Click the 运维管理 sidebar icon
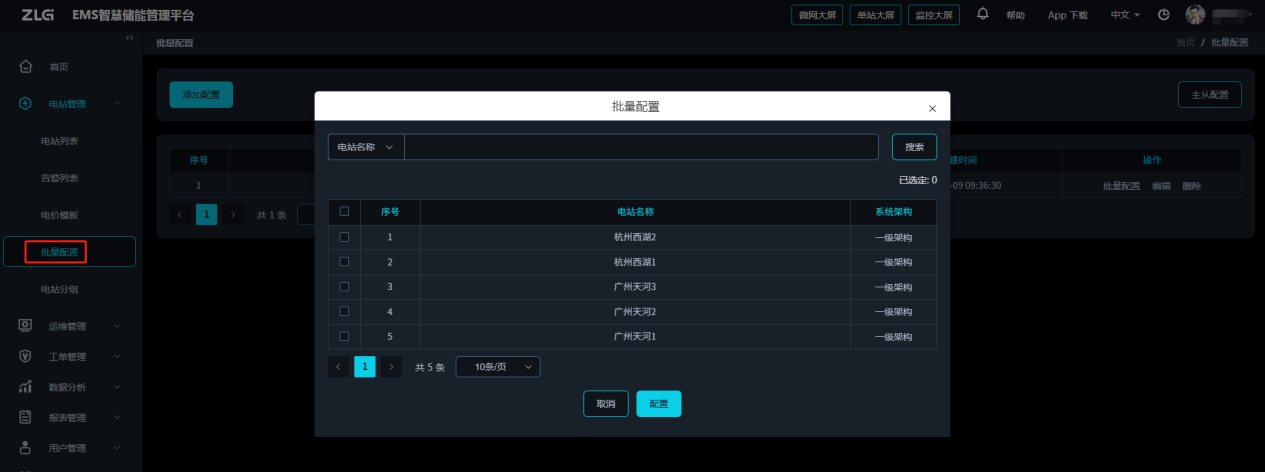 pyautogui.click(x=26, y=325)
